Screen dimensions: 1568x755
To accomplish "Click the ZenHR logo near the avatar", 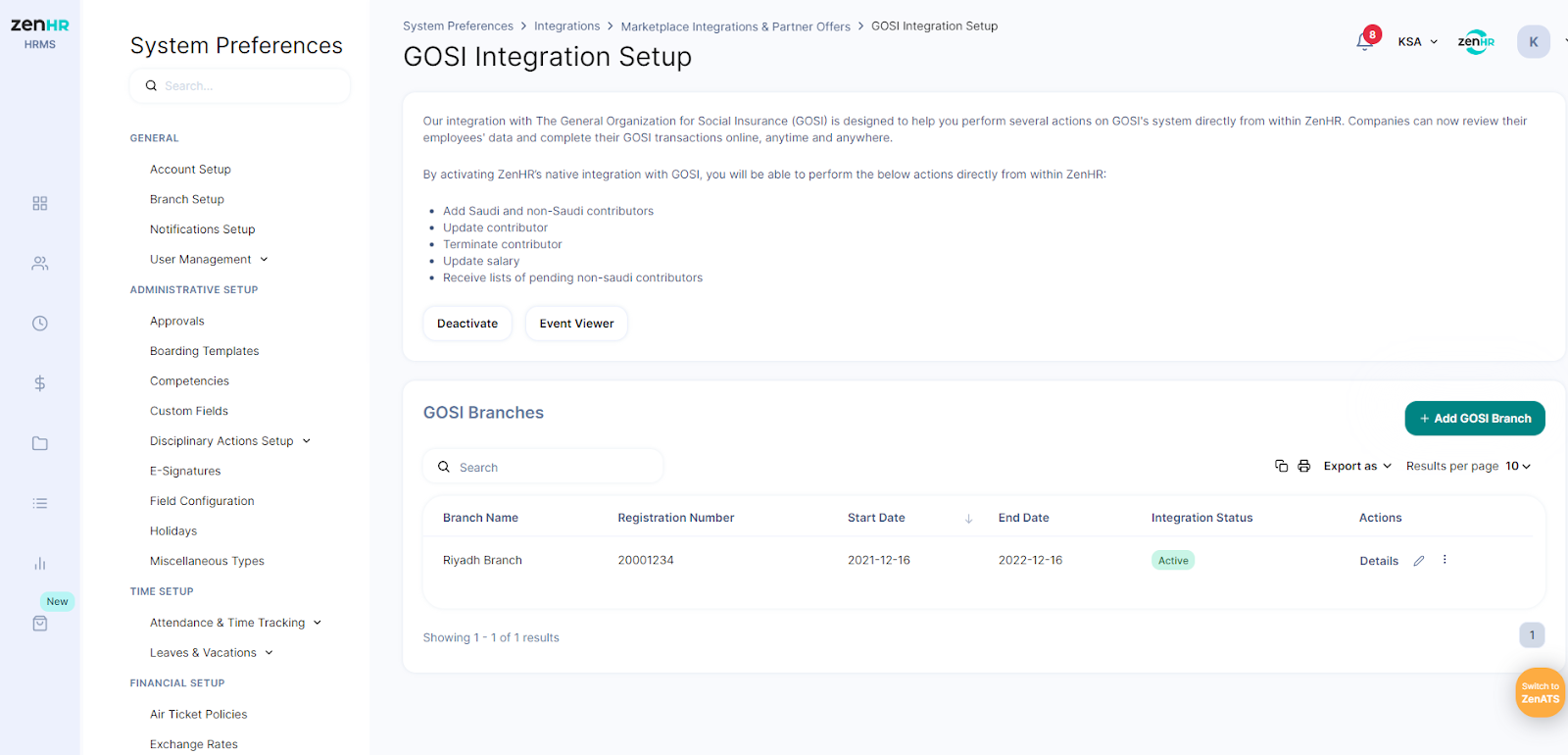I will coord(1476,41).
